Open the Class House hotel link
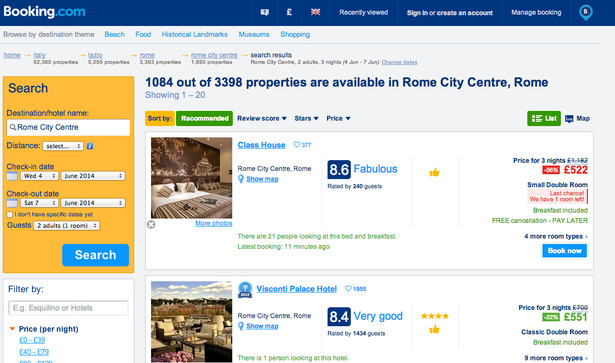 (261, 145)
